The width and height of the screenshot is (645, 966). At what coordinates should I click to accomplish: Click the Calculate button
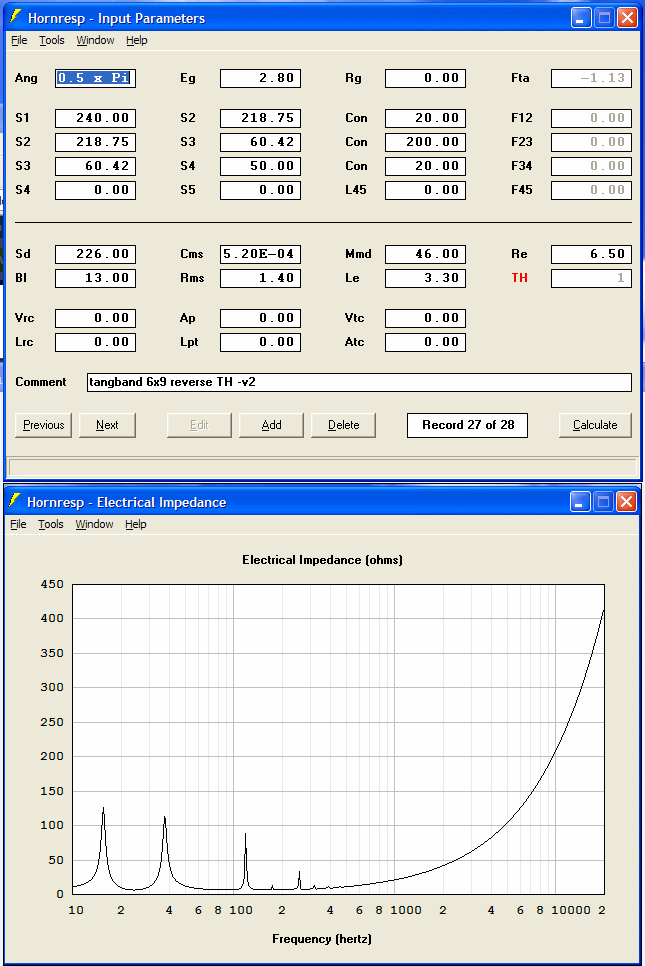click(595, 425)
